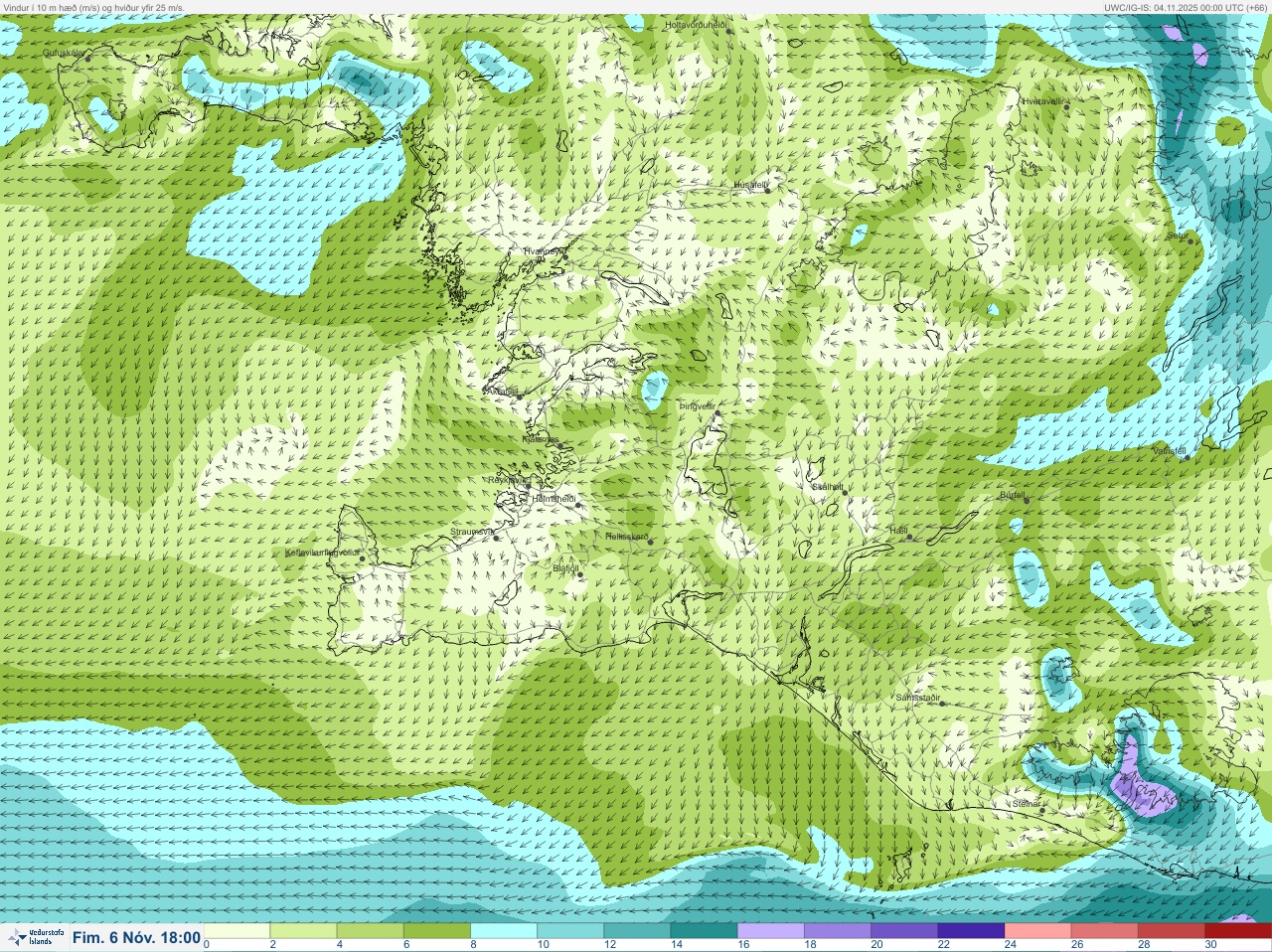Image resolution: width=1272 pixels, height=952 pixels.
Task: Click the 22–24 m/s indigo legend swatch
Action: click(x=970, y=931)
